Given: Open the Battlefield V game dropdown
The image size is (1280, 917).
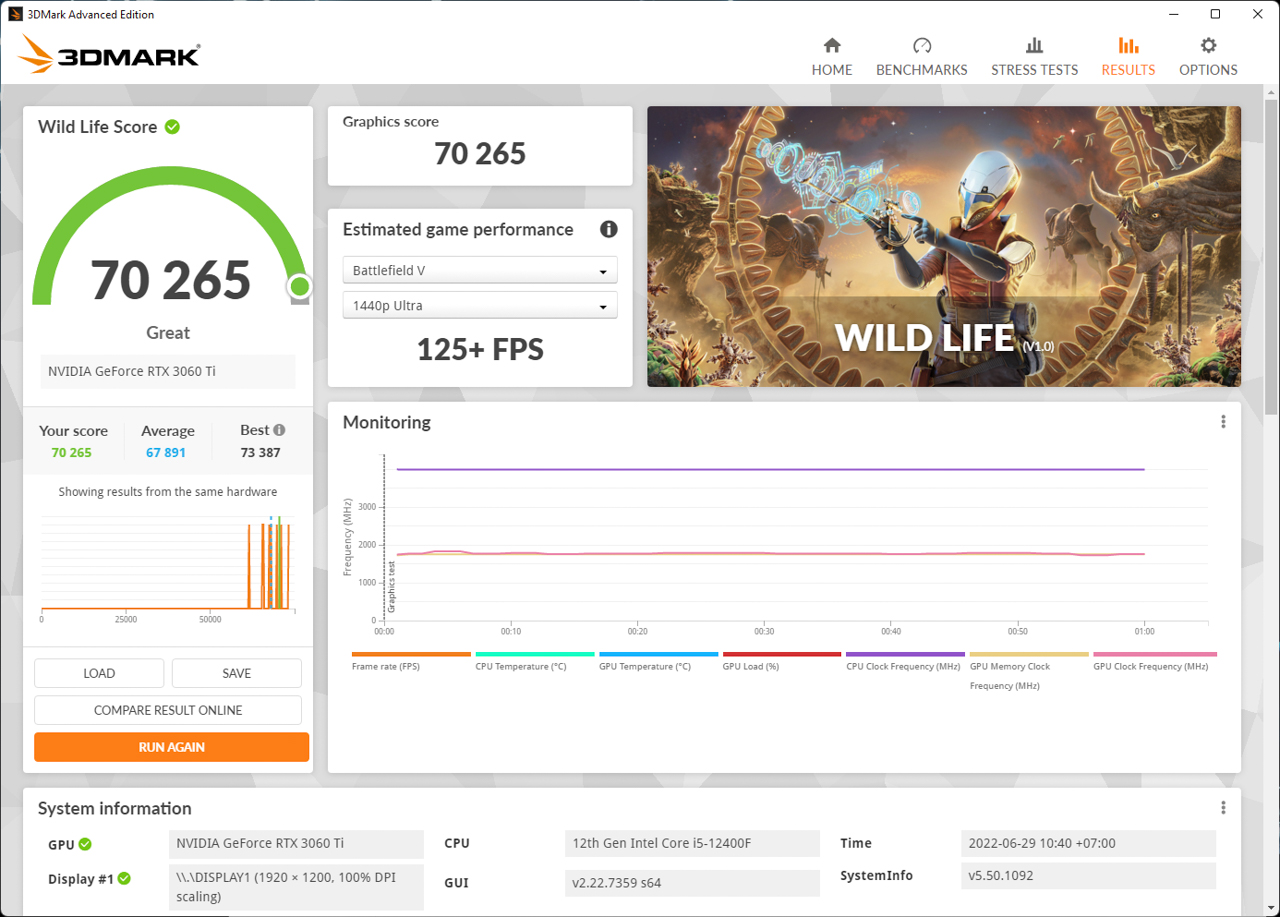Looking at the screenshot, I should click(480, 270).
